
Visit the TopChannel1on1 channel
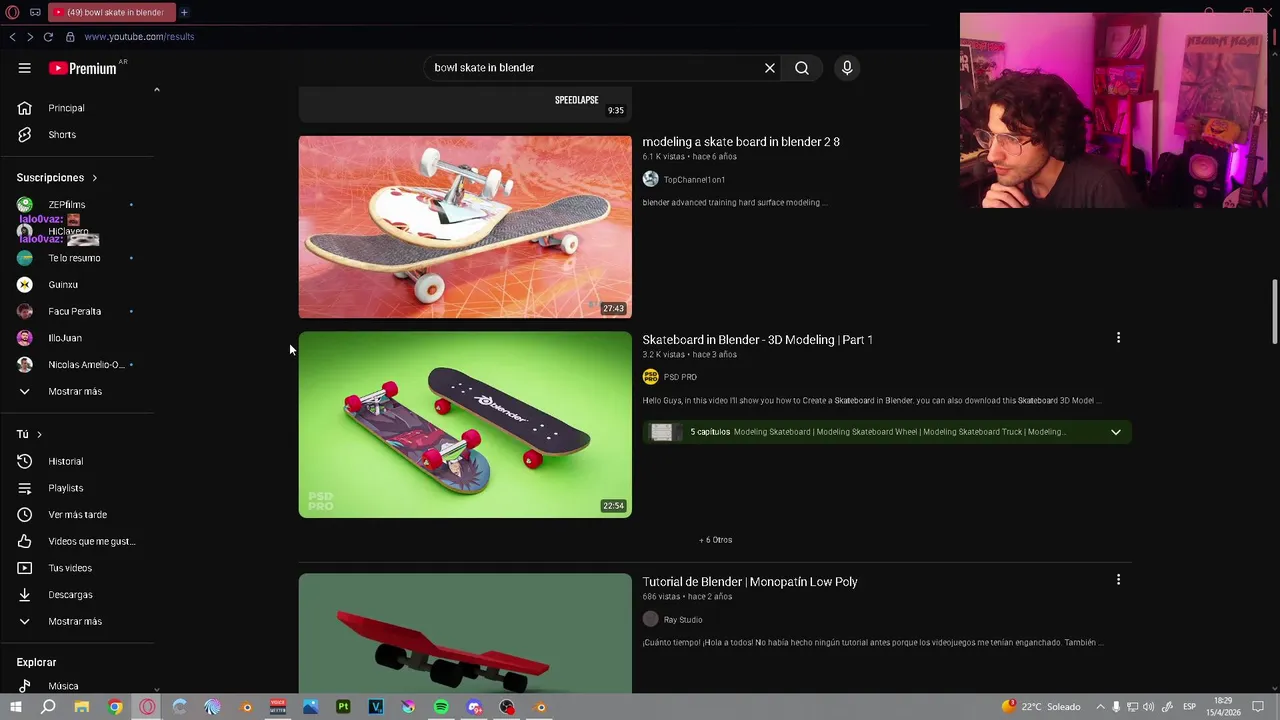(x=694, y=180)
